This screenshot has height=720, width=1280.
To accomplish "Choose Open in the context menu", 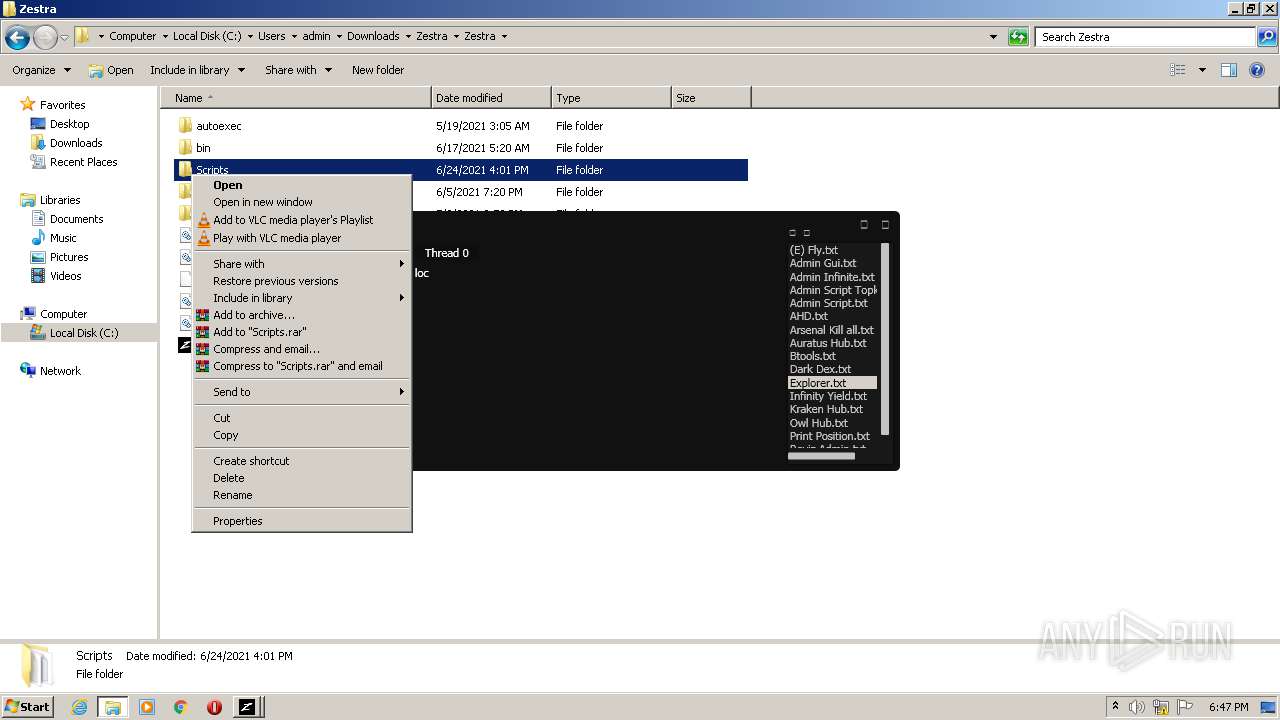I will 302,185.
